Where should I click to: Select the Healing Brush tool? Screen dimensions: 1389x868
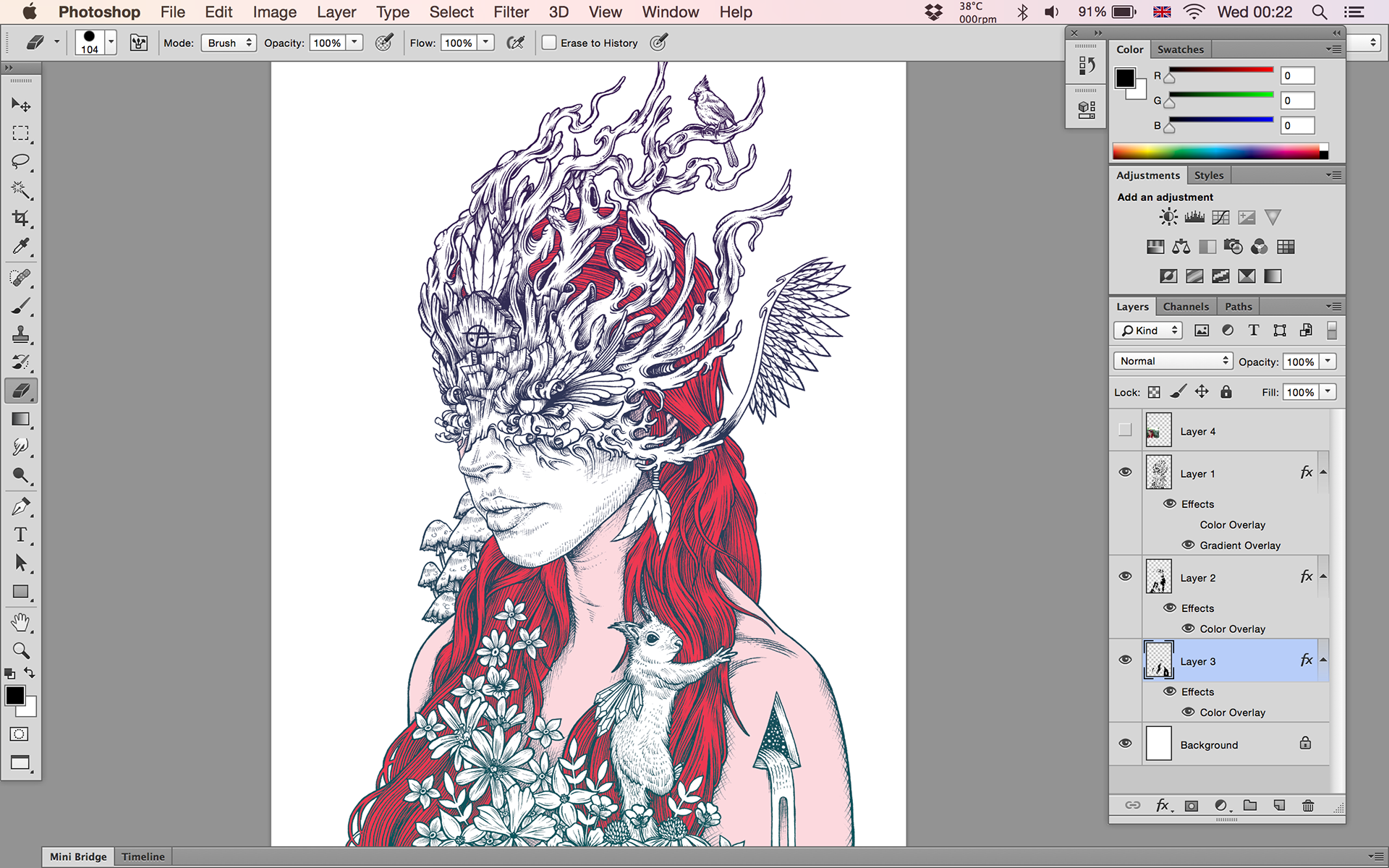20,278
